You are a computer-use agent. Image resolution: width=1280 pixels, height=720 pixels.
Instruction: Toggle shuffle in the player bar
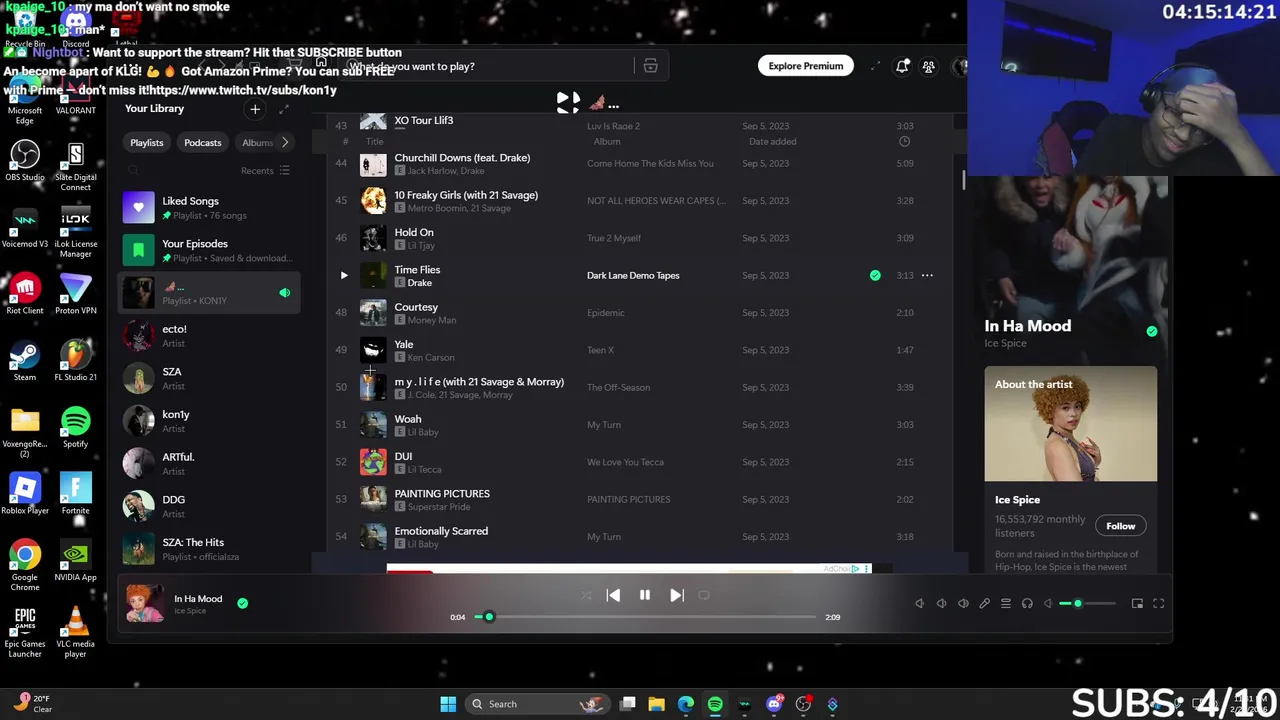click(586, 595)
